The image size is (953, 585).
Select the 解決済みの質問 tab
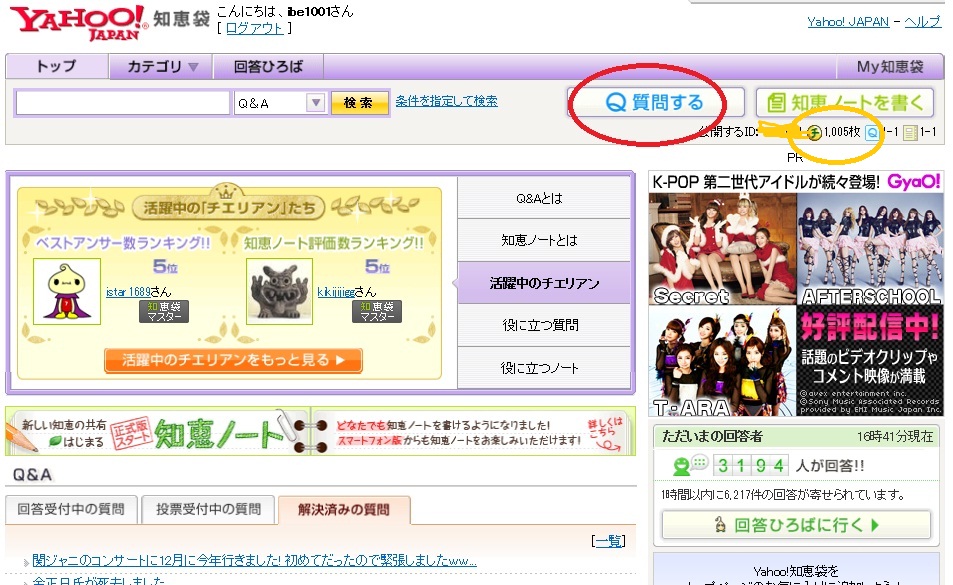[344, 509]
